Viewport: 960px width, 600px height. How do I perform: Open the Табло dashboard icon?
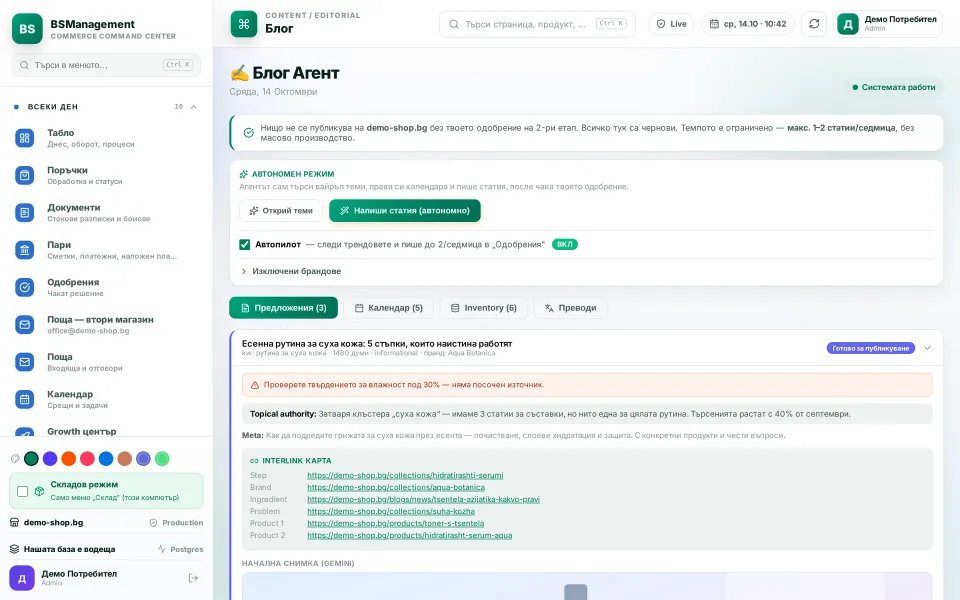[24, 138]
